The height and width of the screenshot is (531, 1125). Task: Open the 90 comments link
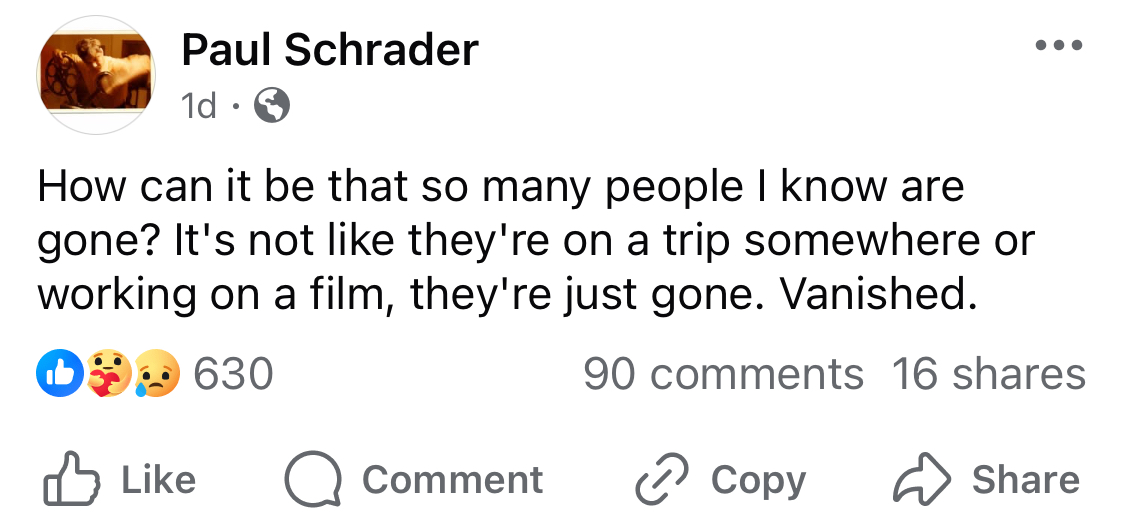pos(723,374)
